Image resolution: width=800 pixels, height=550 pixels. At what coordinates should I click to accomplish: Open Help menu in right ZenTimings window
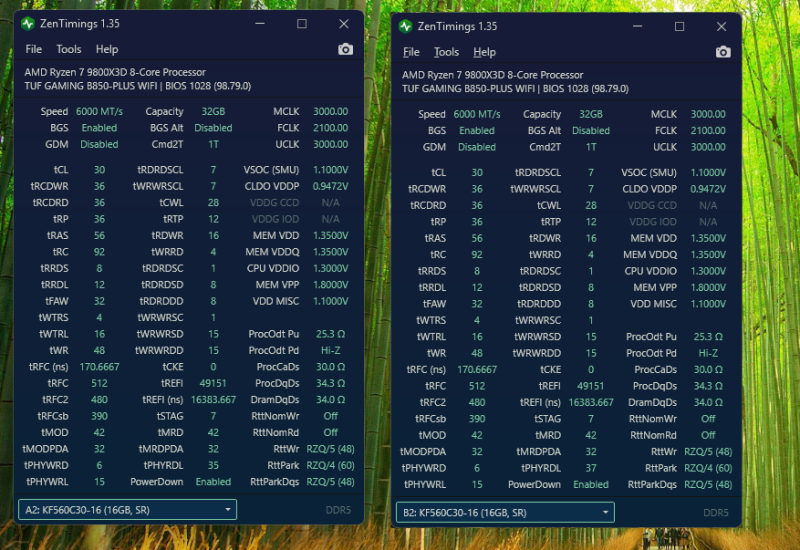485,52
